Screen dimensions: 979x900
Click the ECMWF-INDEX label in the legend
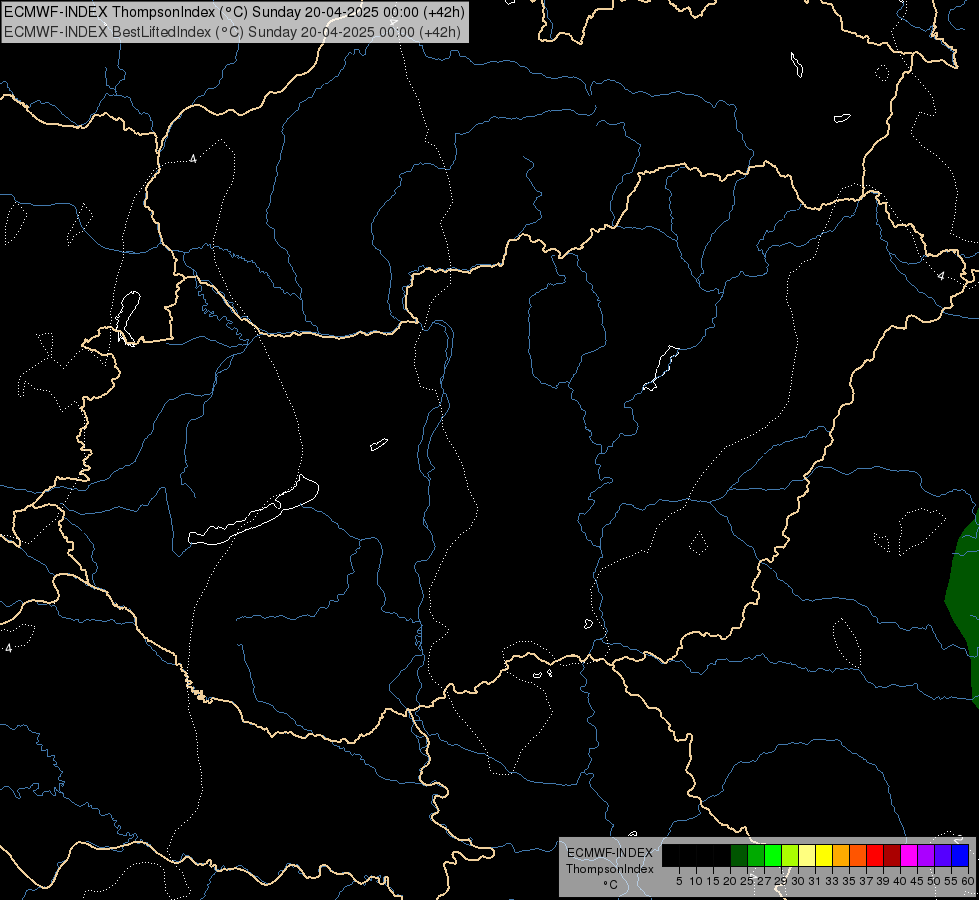click(609, 853)
